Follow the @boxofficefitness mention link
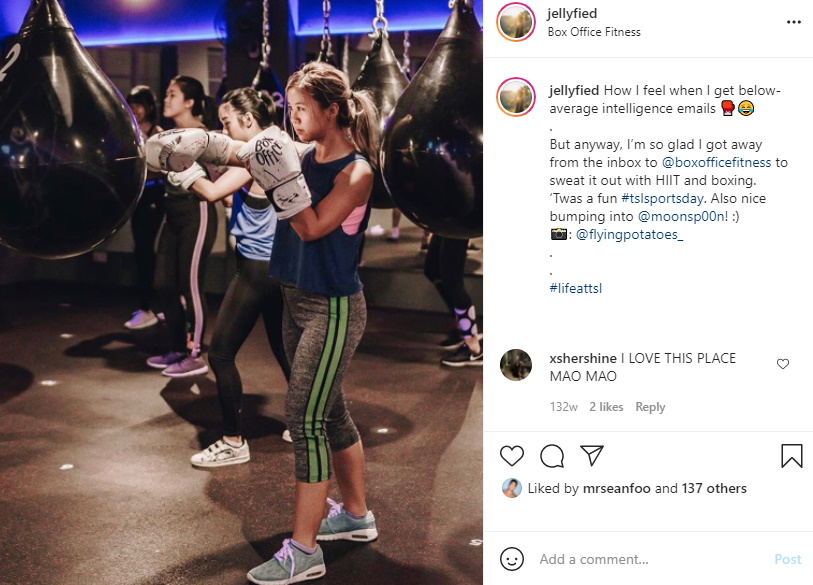Screen dimensions: 813x585 (x=717, y=162)
